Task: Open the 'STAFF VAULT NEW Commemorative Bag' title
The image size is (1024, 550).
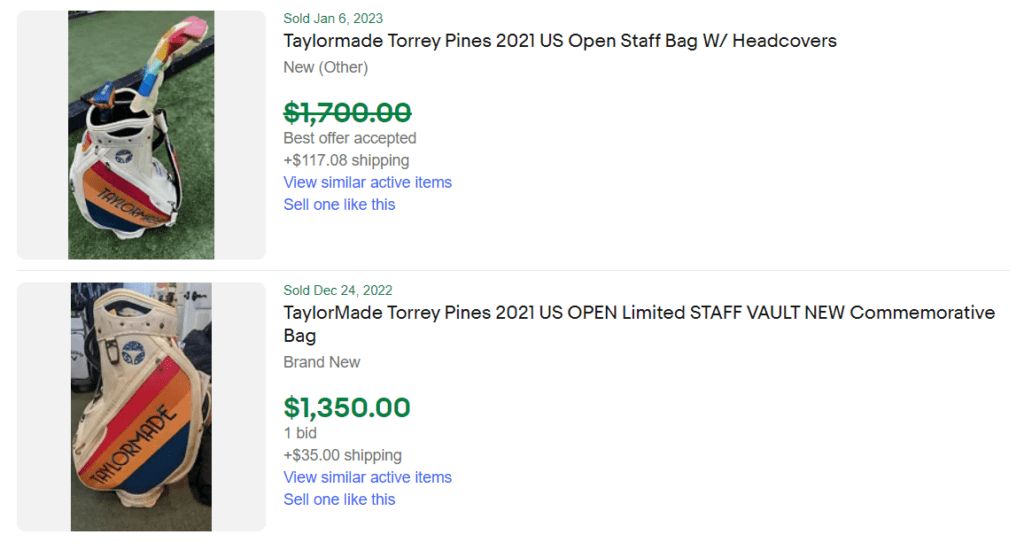Action: click(x=638, y=312)
